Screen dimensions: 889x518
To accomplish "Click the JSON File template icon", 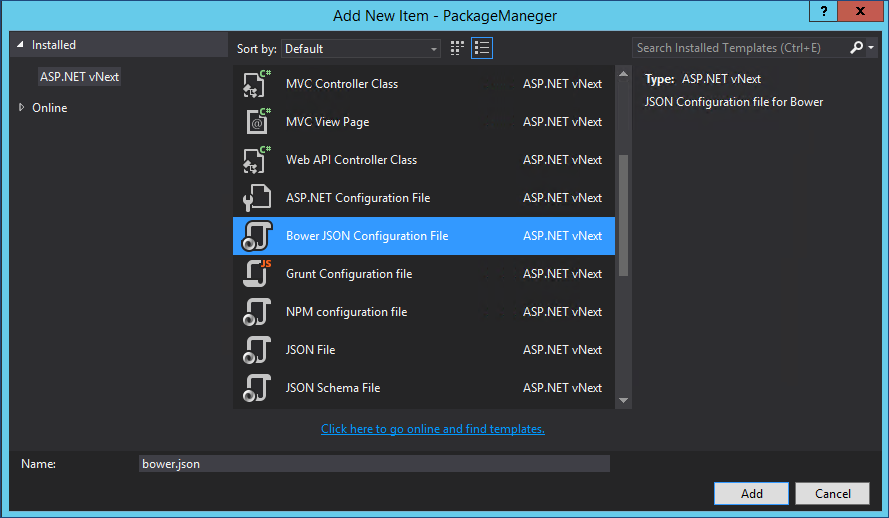I will (257, 350).
